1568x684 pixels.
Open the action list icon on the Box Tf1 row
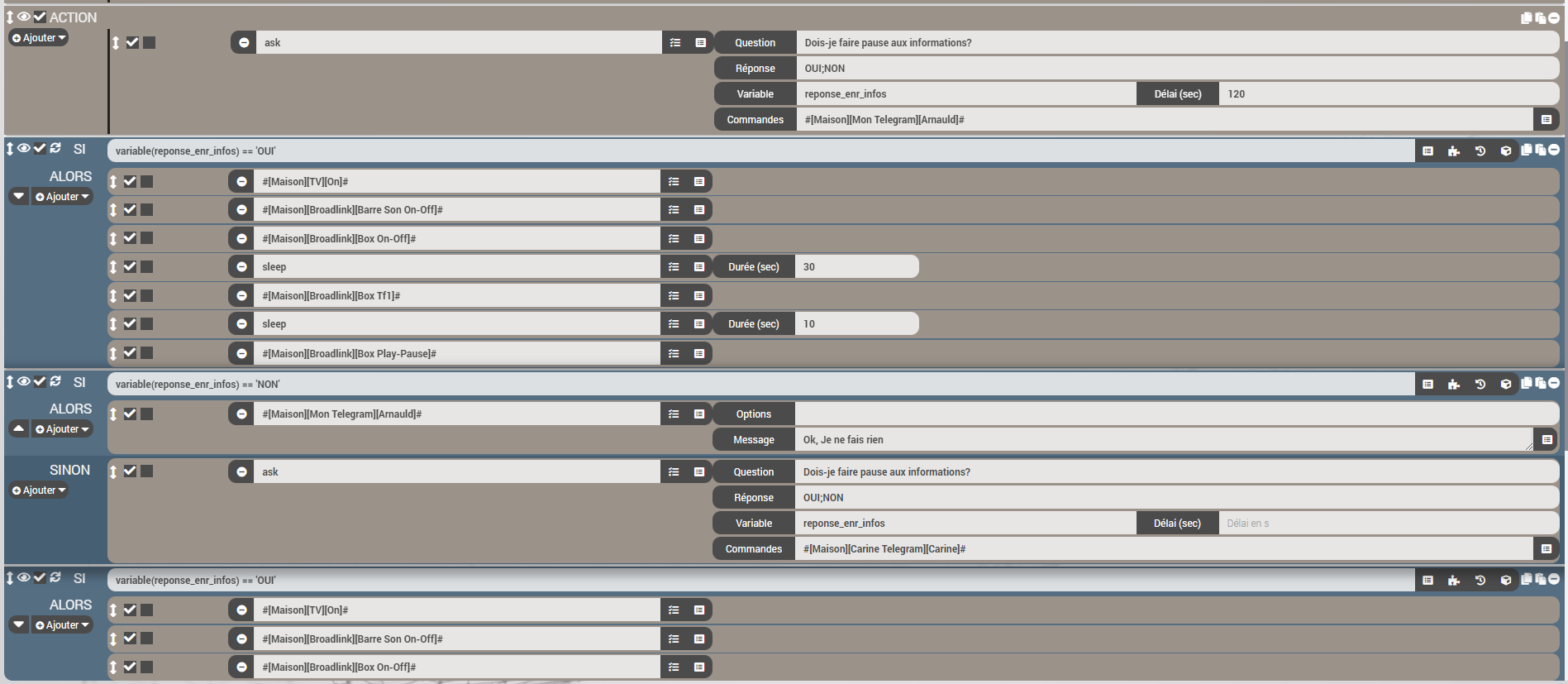coord(674,295)
